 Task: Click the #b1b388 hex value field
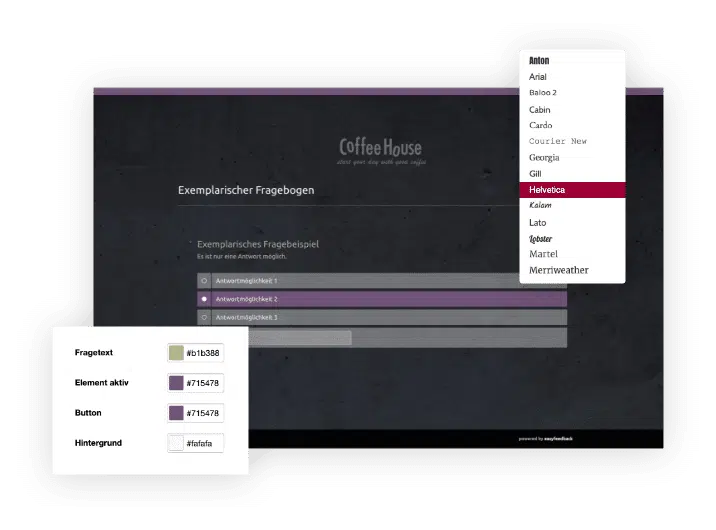203,354
